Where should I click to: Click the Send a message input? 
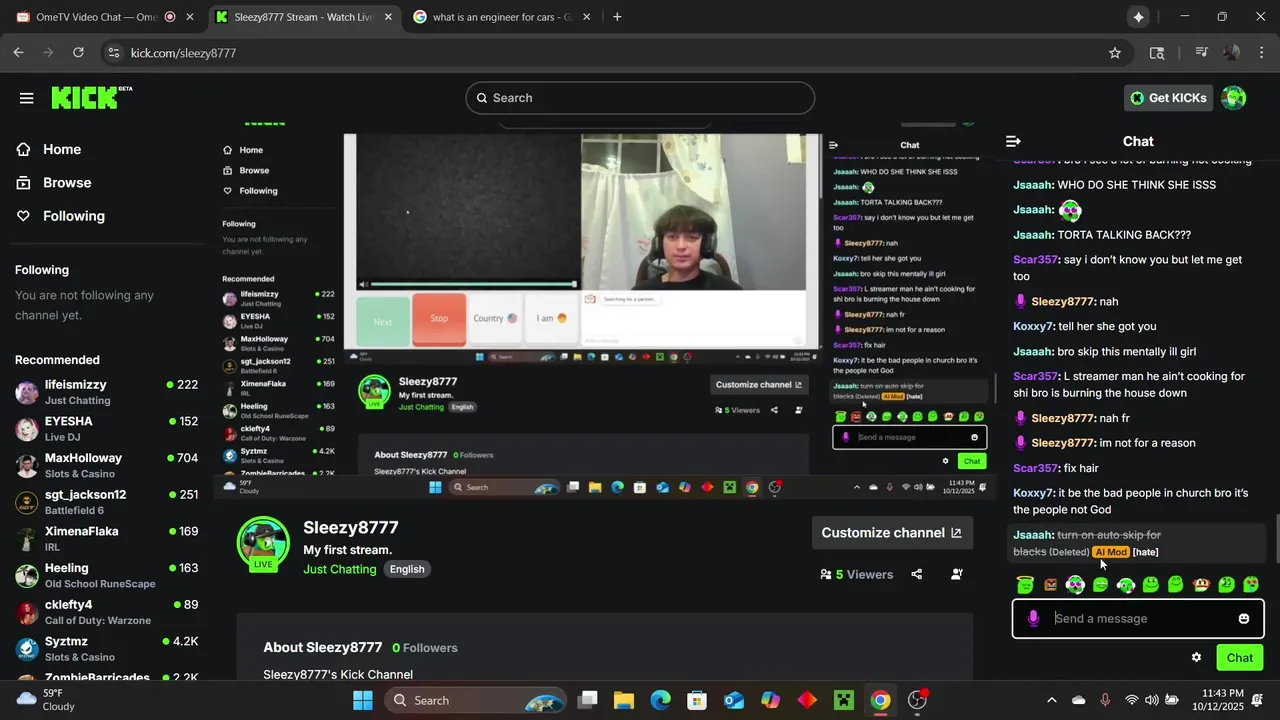pos(1140,619)
